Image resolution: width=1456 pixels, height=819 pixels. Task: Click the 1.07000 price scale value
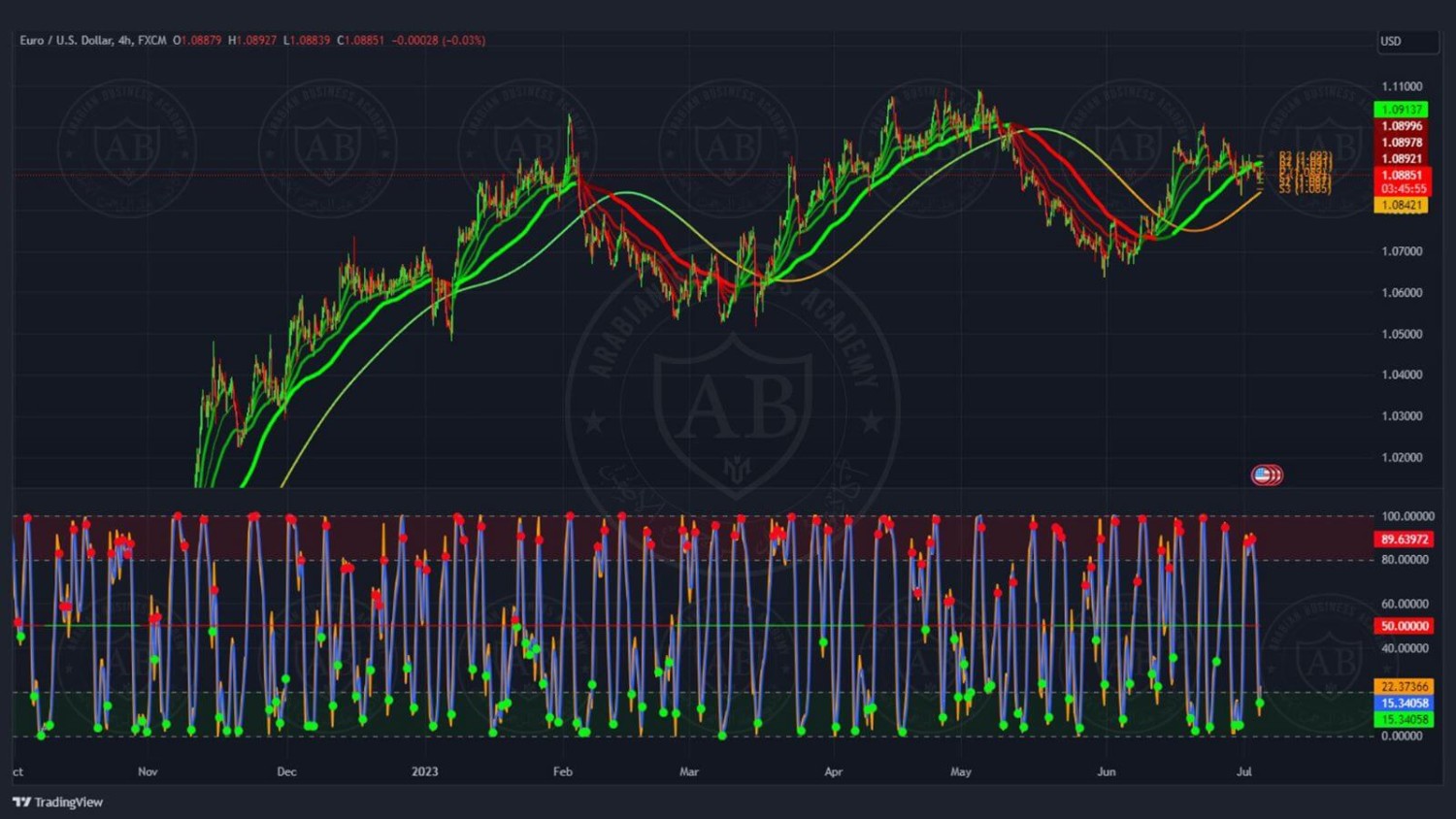pyautogui.click(x=1402, y=251)
